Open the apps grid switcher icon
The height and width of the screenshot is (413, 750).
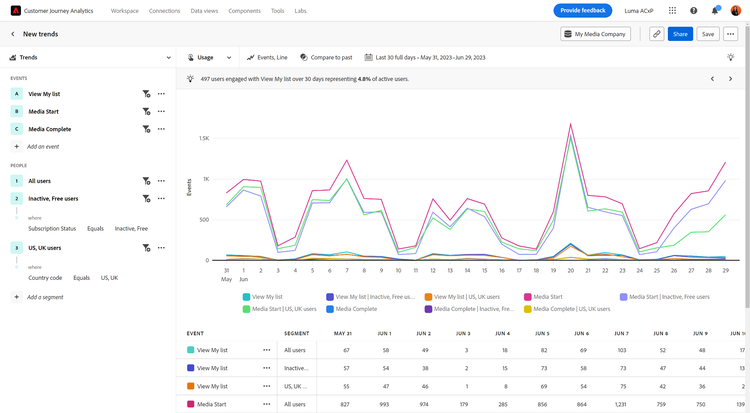click(x=672, y=11)
